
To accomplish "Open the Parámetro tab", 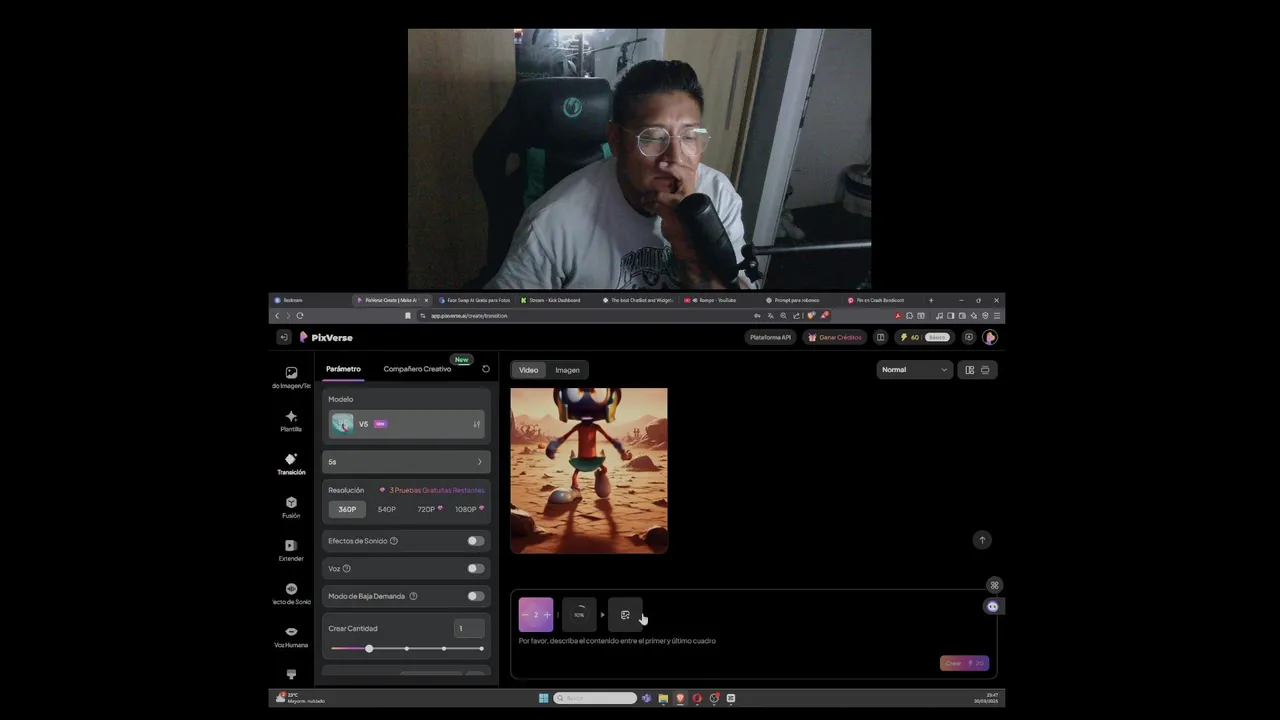I will click(x=343, y=369).
